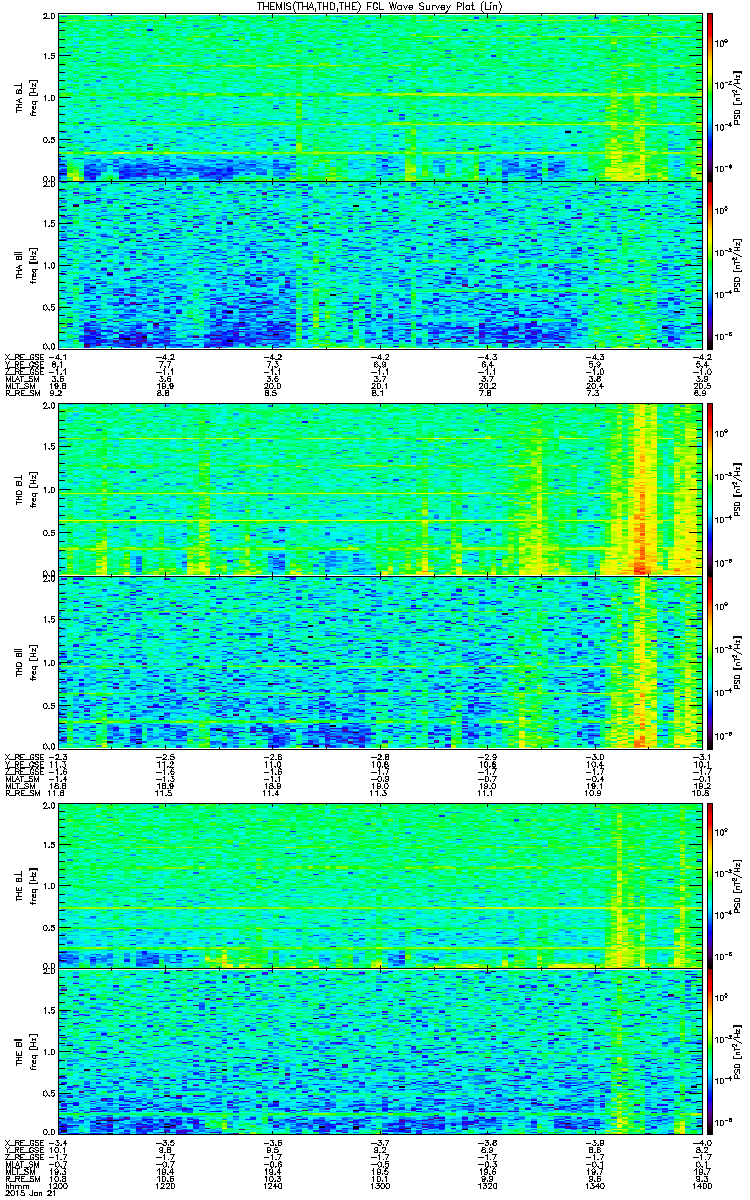
Task: Click the '0.5' frequency tick of the THE B-parallel panel
Action: pos(48,1093)
